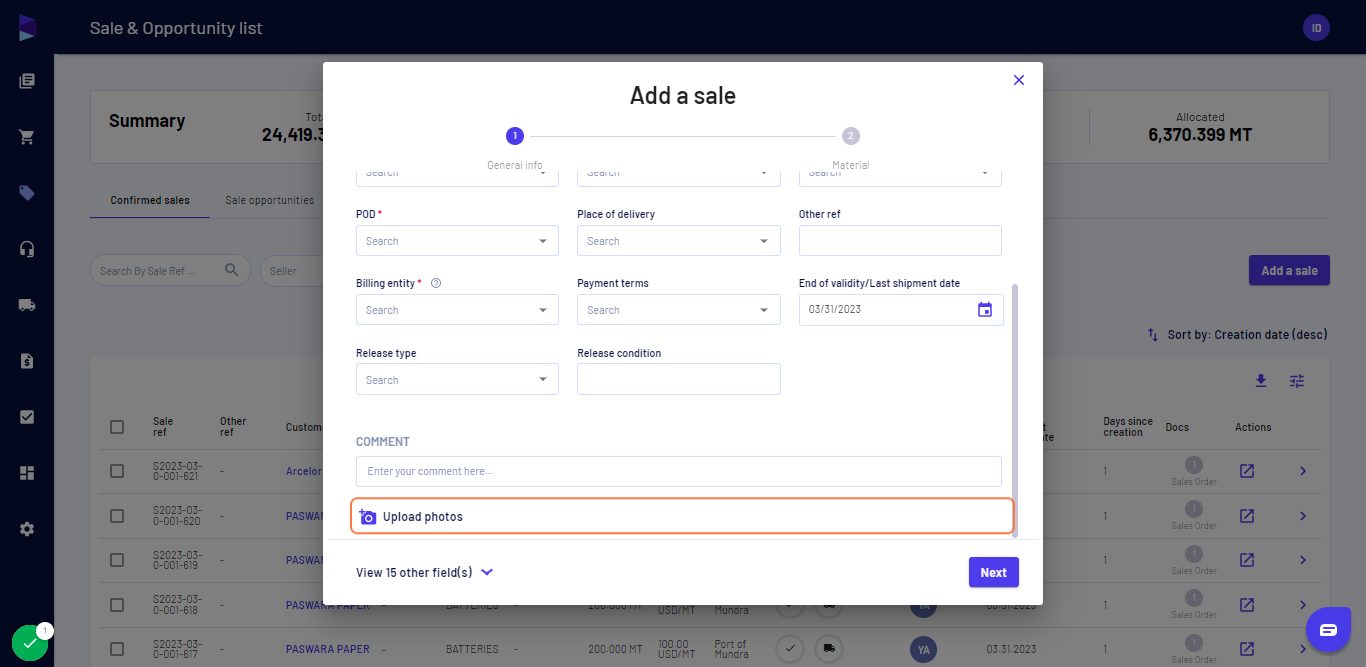Switch to Sale opportunities tab

270,200
